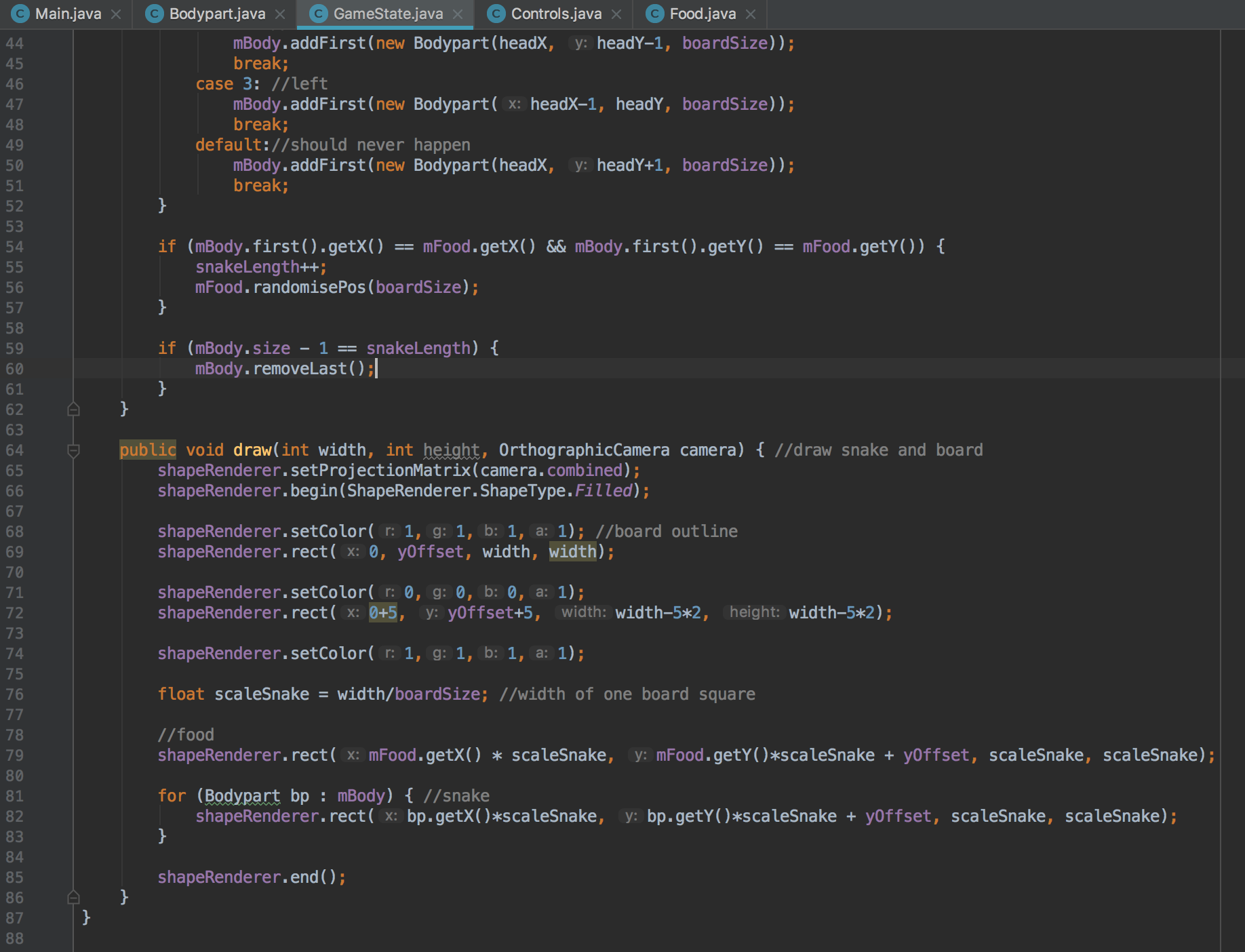This screenshot has width=1245, height=952.
Task: Switch to the Main.java tab
Action: pos(68,14)
